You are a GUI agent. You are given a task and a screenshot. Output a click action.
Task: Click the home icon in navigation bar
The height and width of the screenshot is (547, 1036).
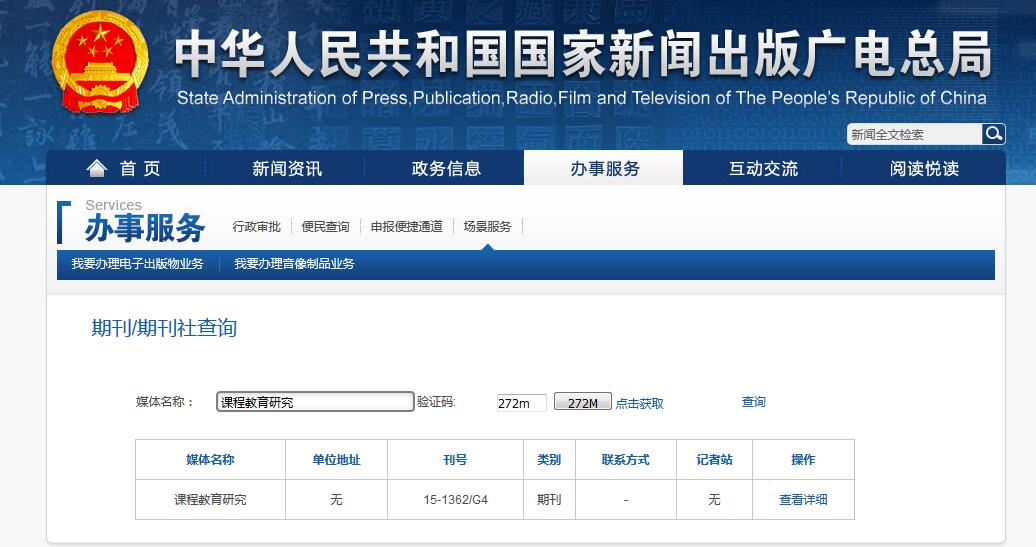click(x=97, y=169)
